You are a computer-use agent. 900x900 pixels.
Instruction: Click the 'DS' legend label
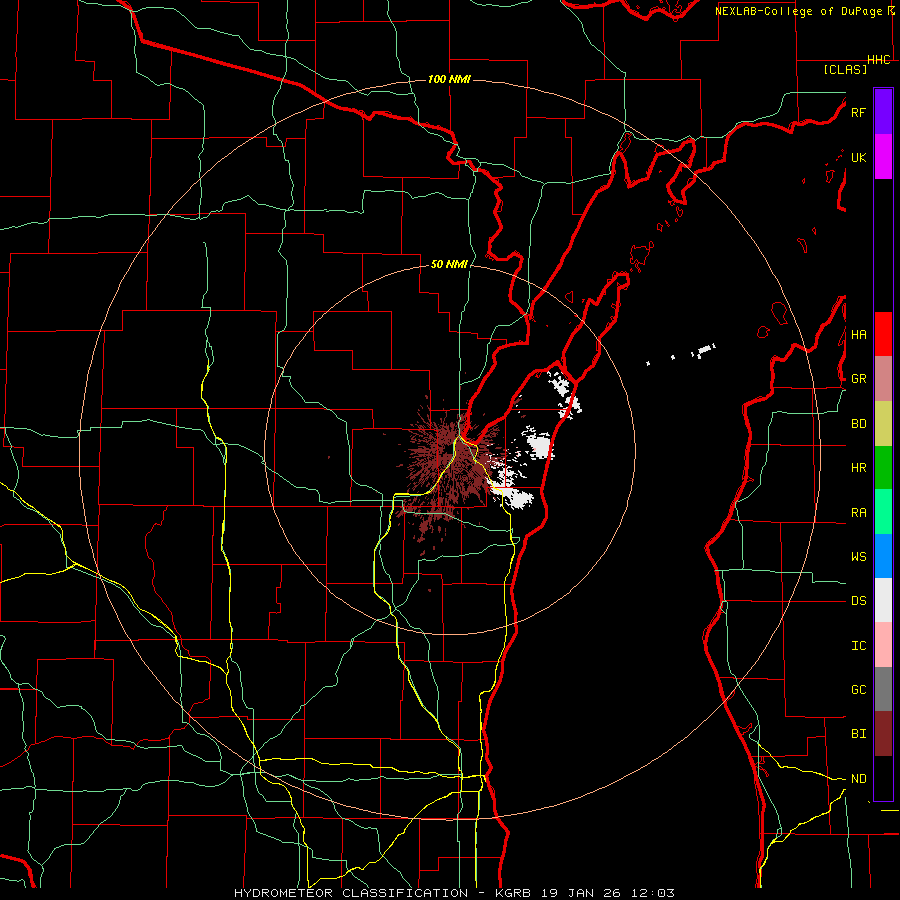[858, 601]
